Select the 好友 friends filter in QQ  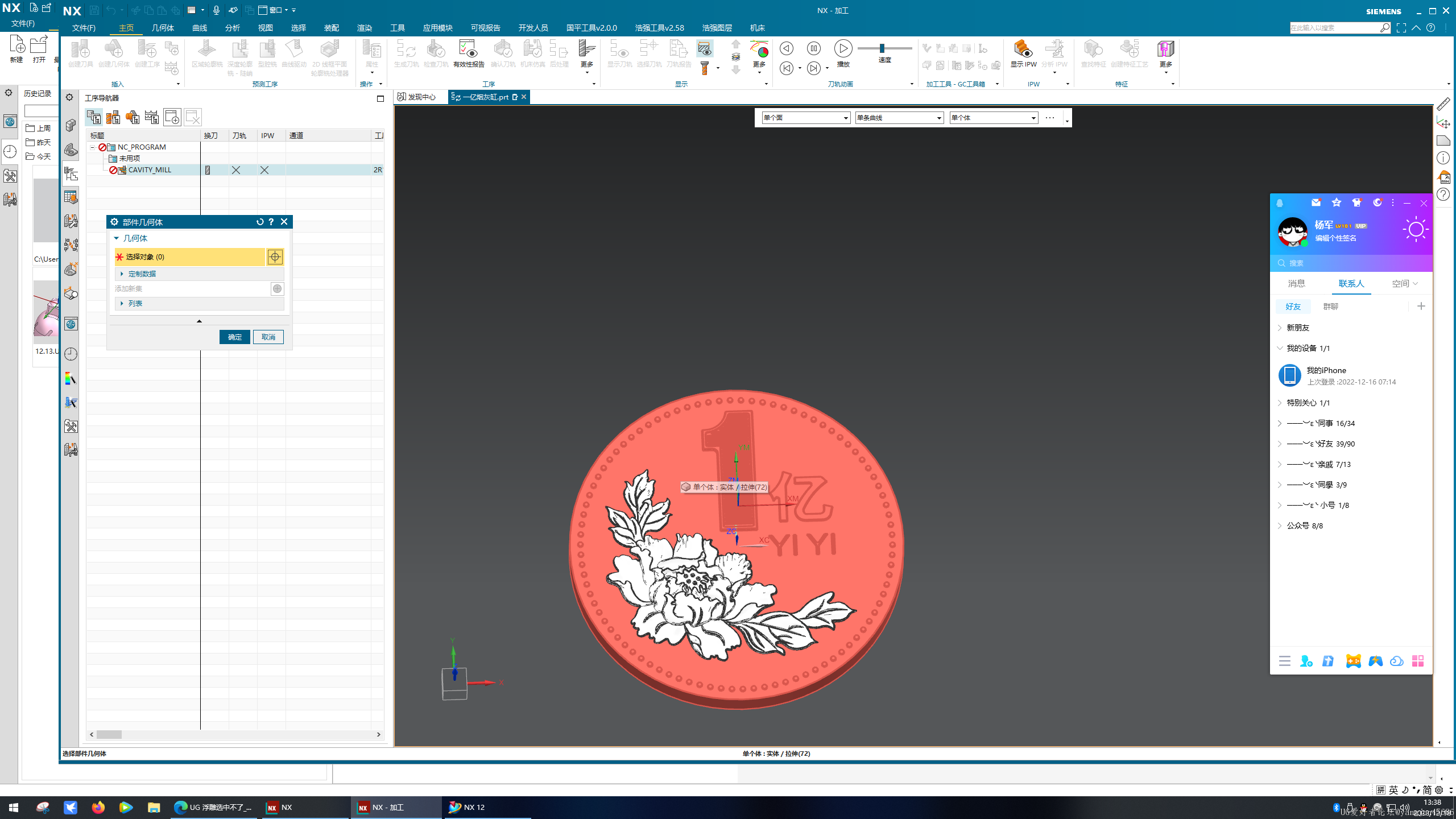[1293, 307]
